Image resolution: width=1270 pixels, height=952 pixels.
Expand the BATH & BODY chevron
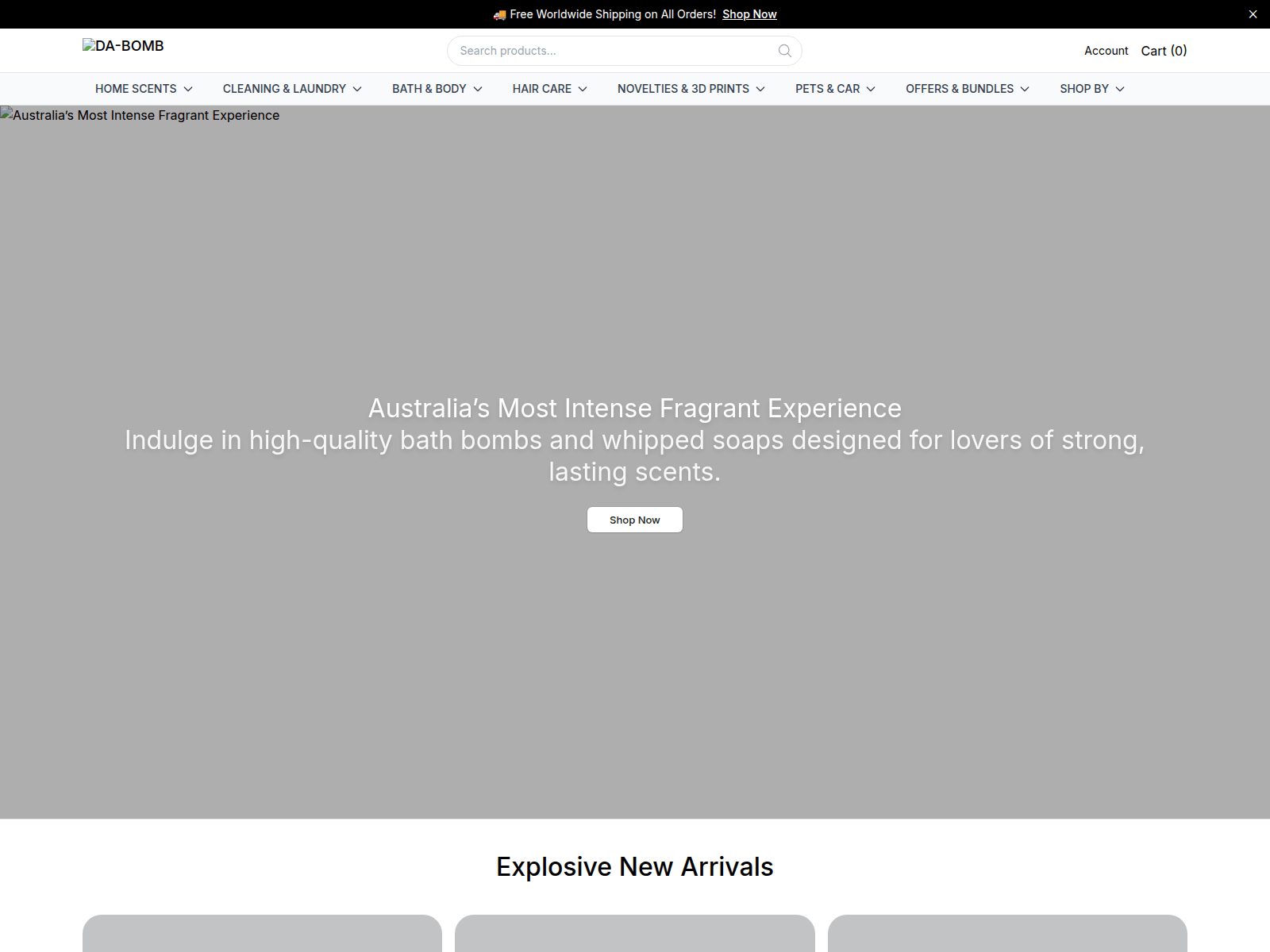[x=478, y=89]
